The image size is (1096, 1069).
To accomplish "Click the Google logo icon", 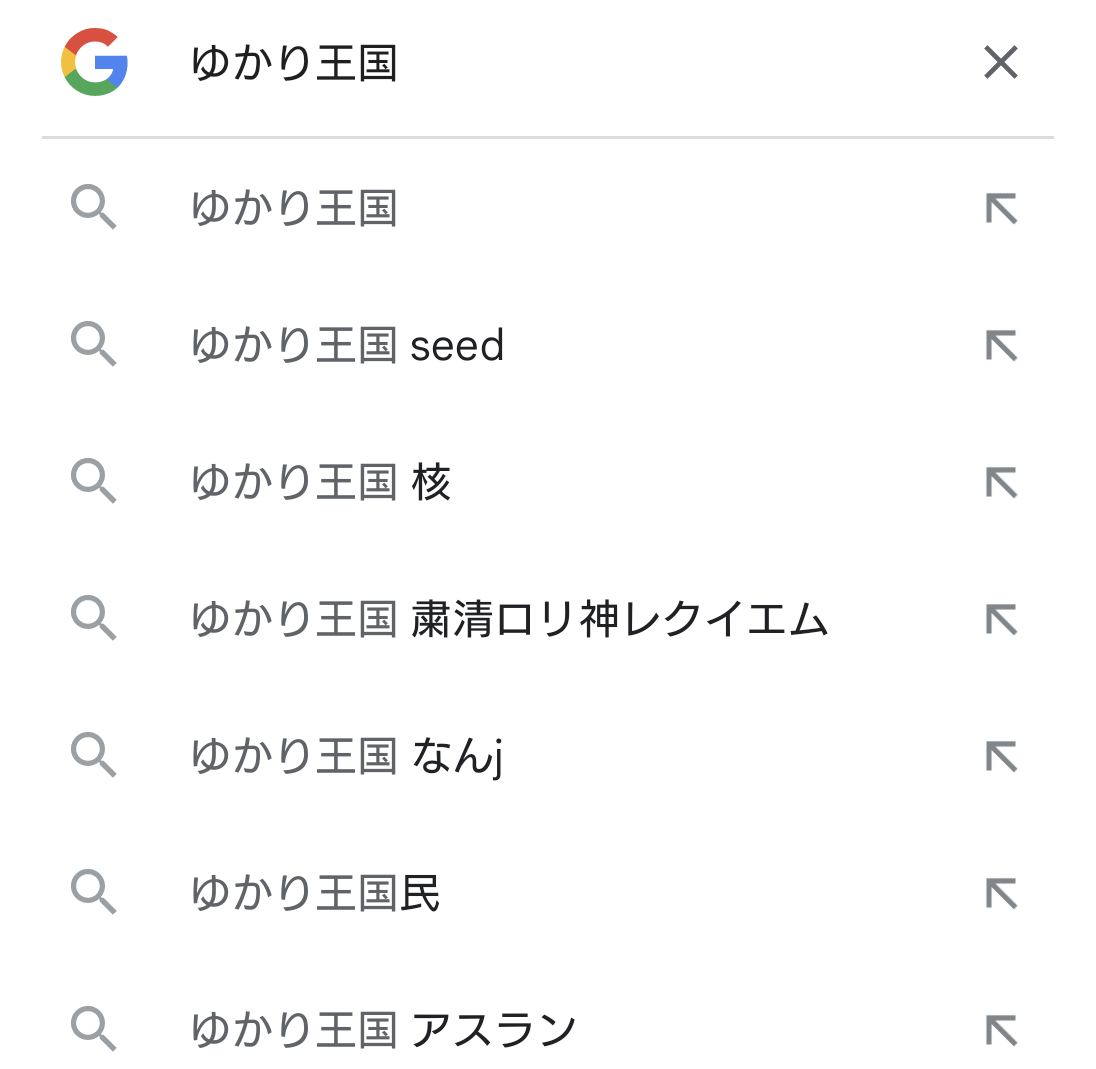I will point(95,62).
